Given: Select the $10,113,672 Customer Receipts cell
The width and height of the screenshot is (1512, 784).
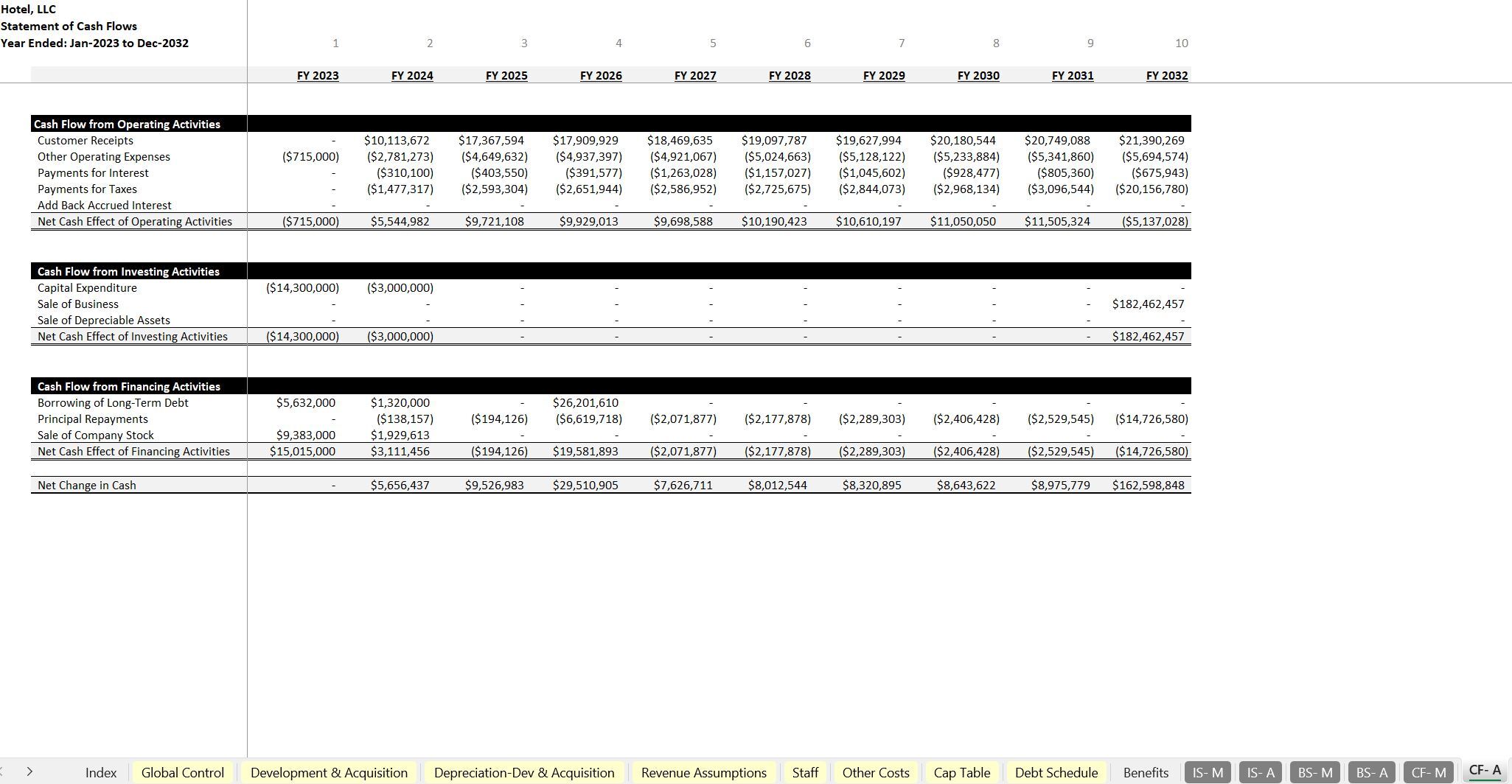Looking at the screenshot, I should tap(397, 140).
